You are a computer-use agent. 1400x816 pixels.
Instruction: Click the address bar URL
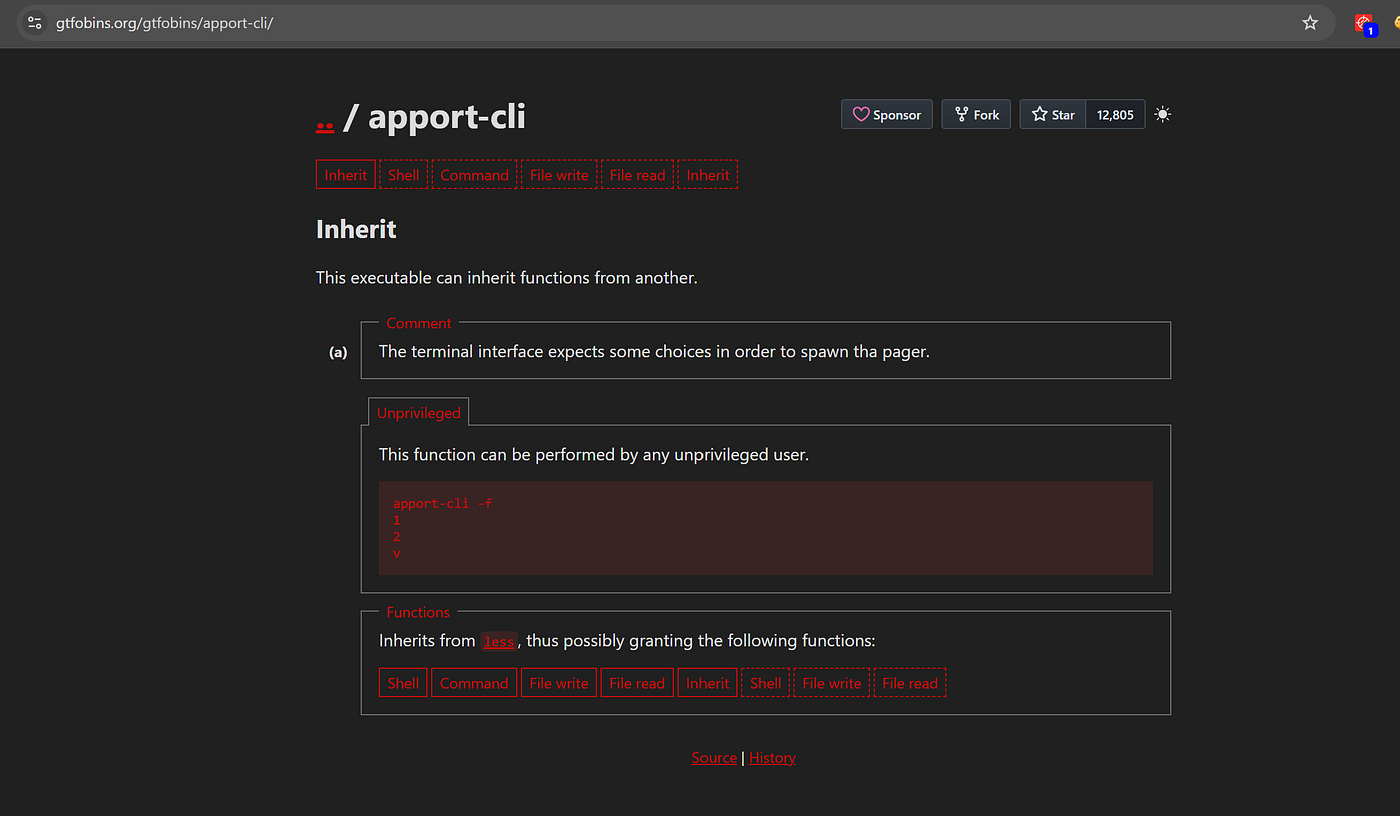165,22
